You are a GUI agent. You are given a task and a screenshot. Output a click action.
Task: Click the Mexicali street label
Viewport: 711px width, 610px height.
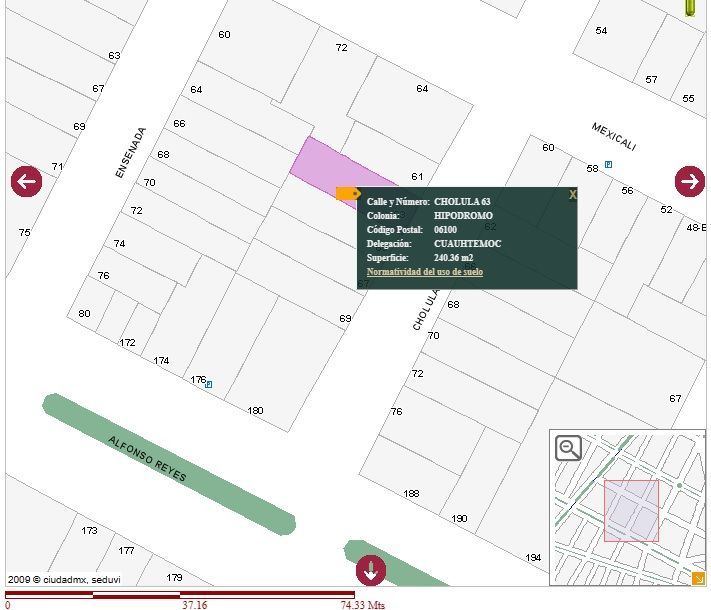614,137
